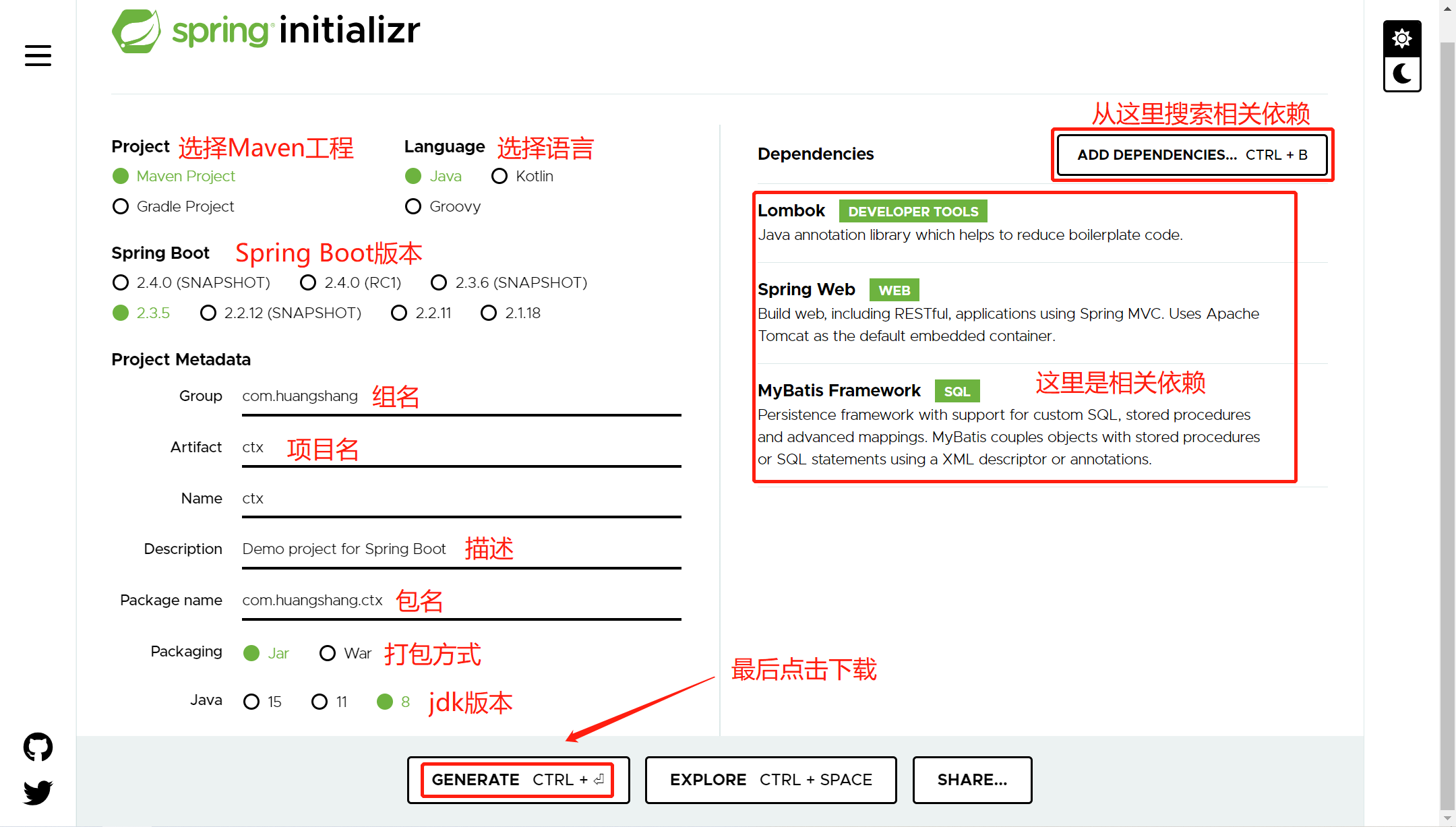
Task: Choose Spring Boot version 2.2.11
Action: (x=399, y=313)
